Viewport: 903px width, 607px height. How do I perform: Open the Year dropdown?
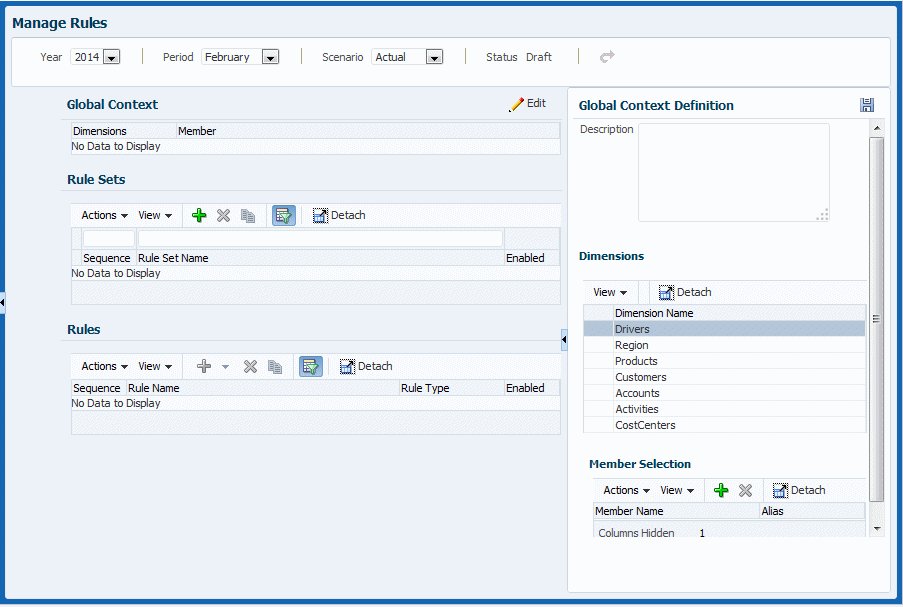(x=112, y=57)
